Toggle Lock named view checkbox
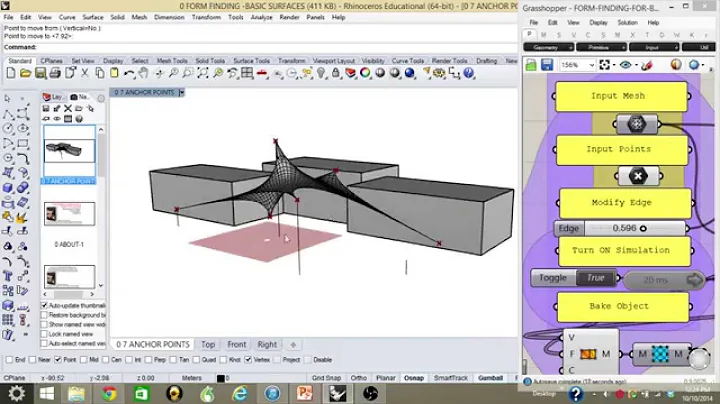 pyautogui.click(x=45, y=334)
